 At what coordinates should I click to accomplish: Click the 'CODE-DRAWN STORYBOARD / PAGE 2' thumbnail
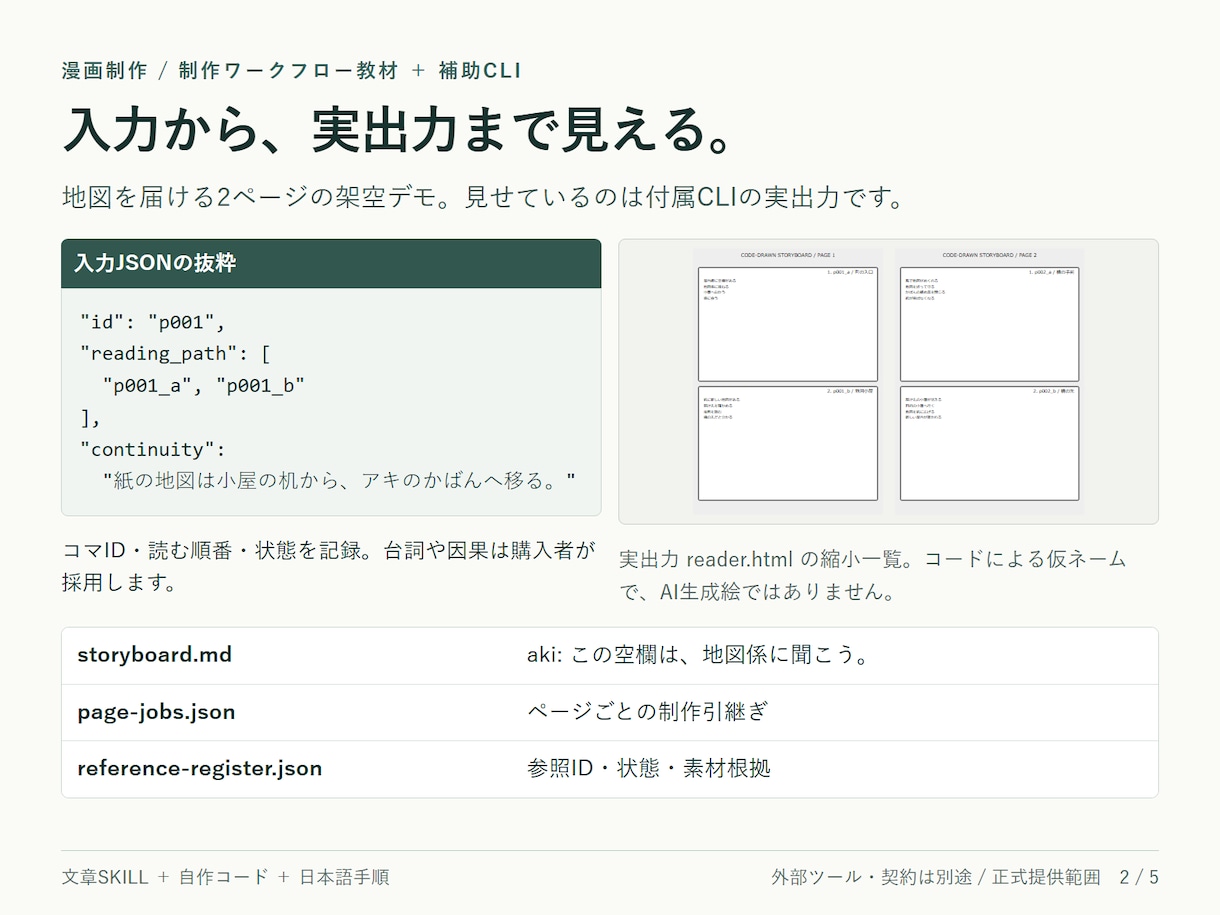point(989,380)
